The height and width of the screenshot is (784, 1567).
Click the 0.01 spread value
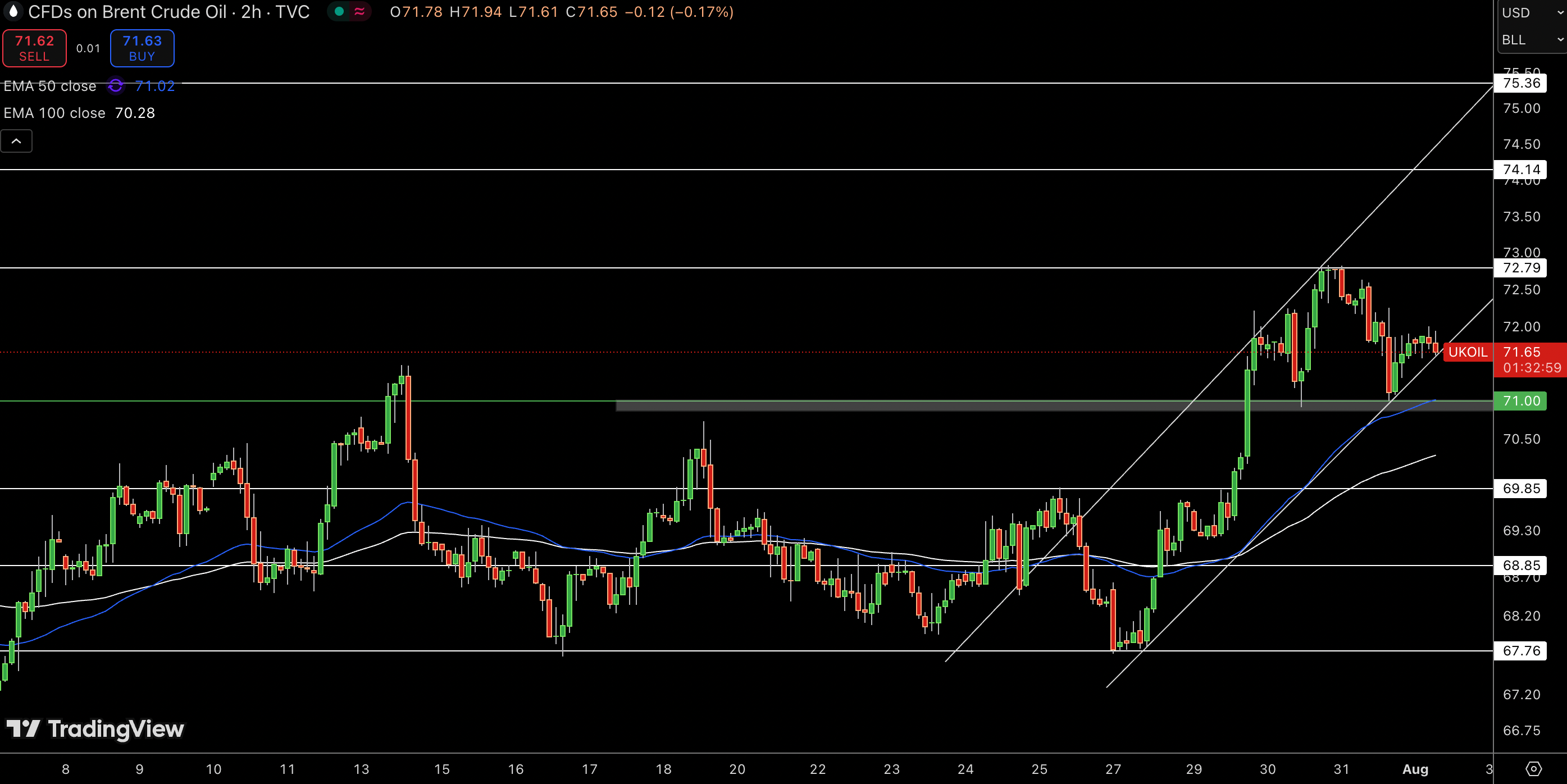coord(88,49)
